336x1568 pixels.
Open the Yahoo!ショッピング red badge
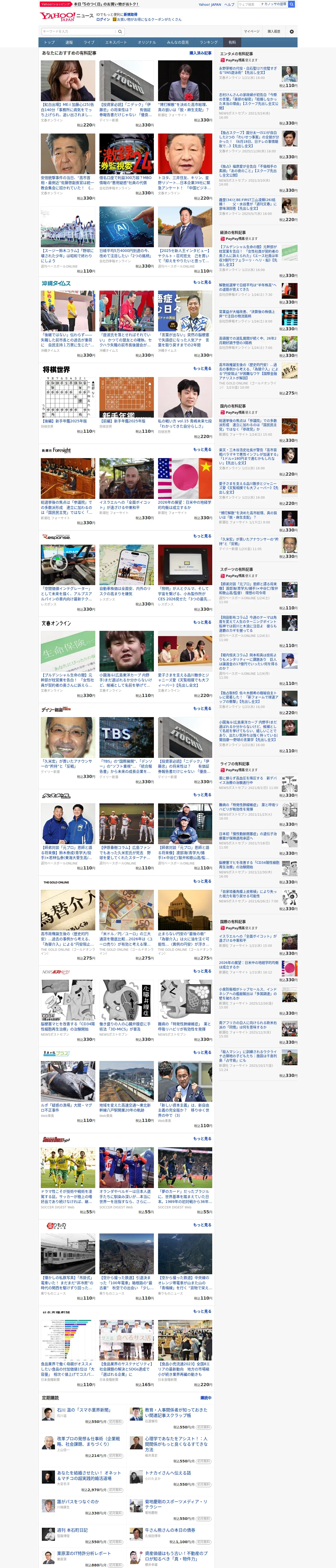[55, 4]
